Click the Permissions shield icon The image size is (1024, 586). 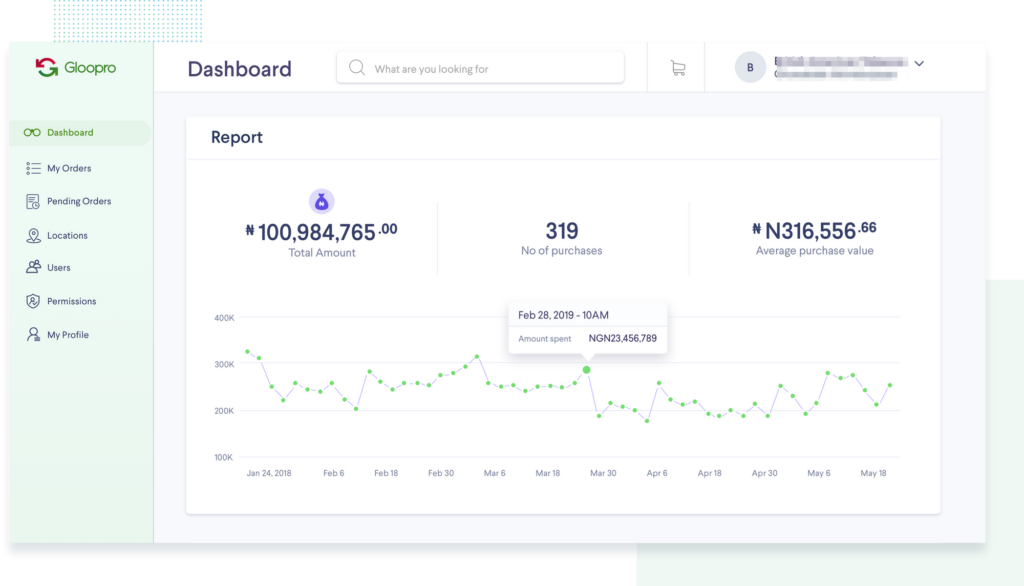(33, 301)
